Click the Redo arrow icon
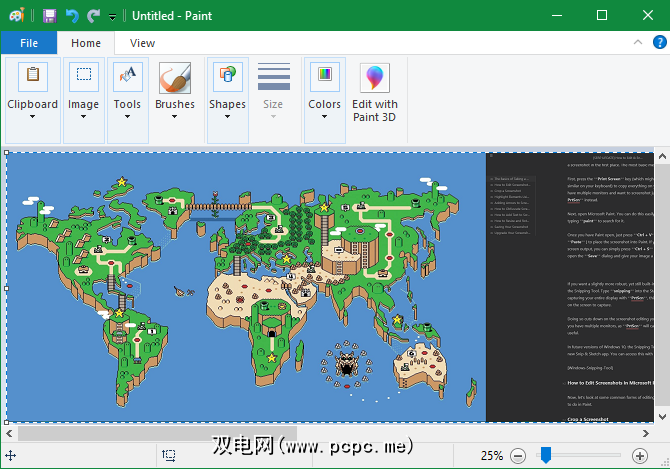 tap(93, 16)
